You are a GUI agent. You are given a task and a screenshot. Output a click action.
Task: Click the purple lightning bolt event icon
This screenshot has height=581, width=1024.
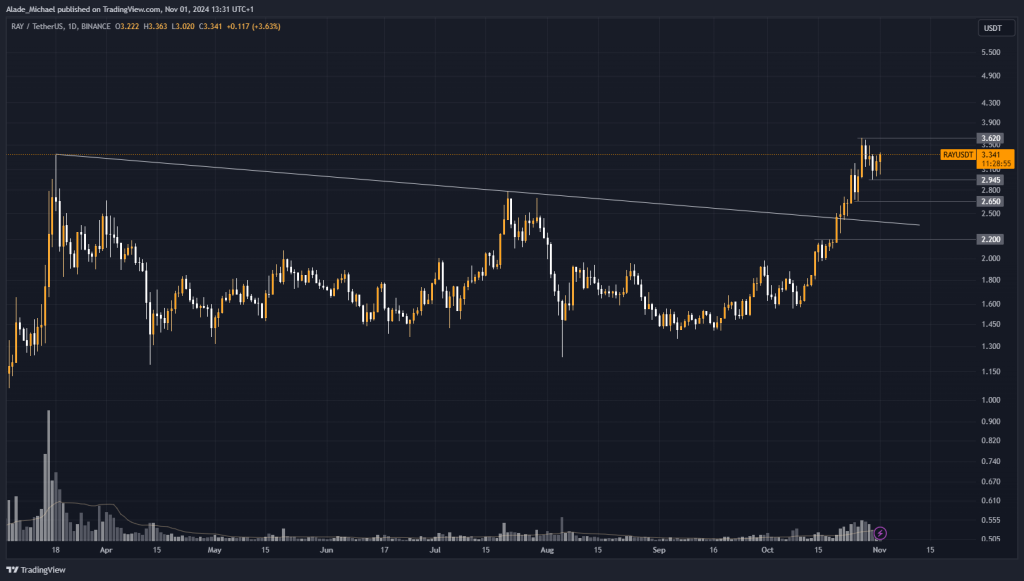[x=881, y=534]
